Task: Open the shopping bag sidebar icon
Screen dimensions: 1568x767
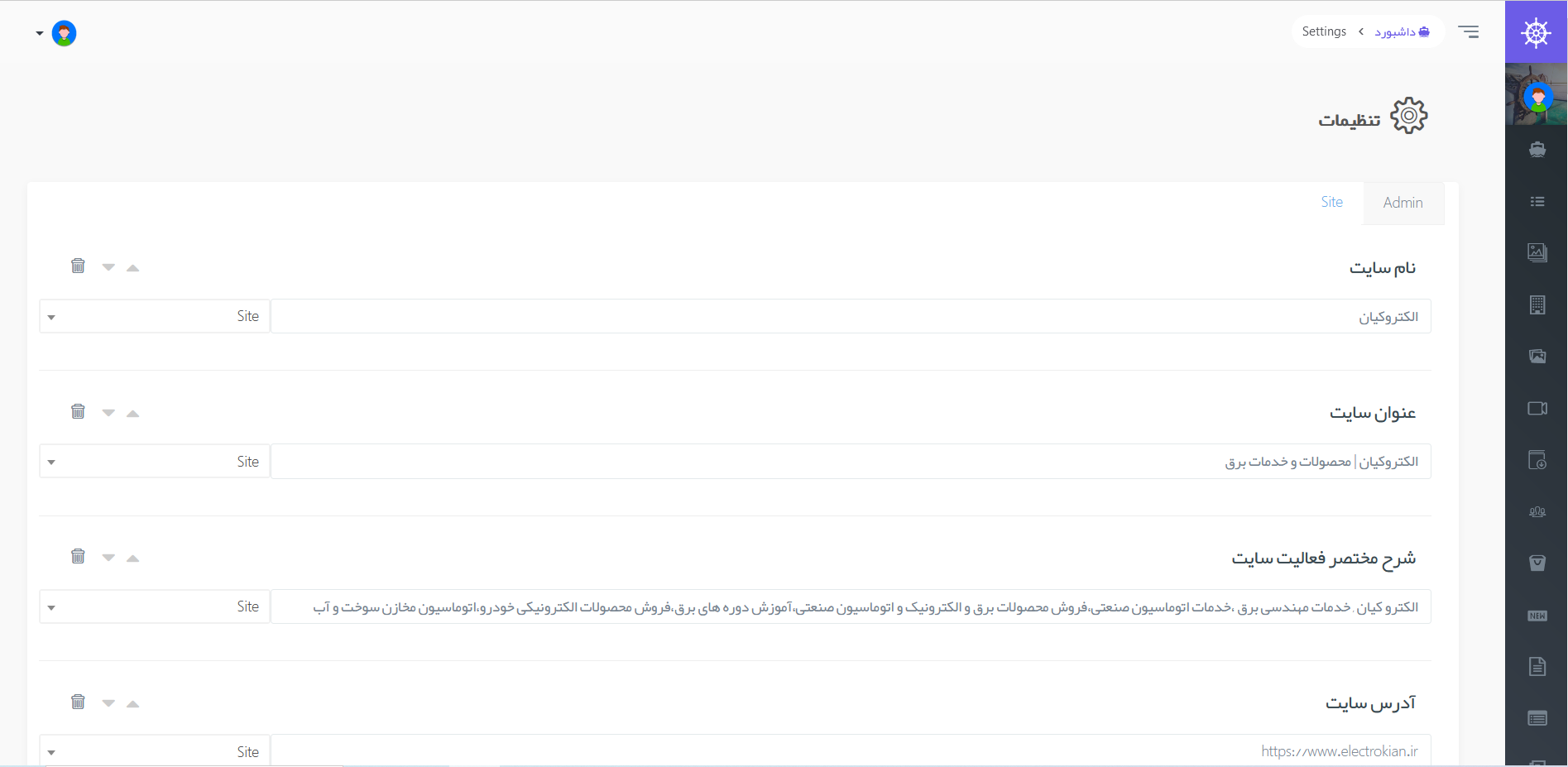Action: coord(1537,563)
